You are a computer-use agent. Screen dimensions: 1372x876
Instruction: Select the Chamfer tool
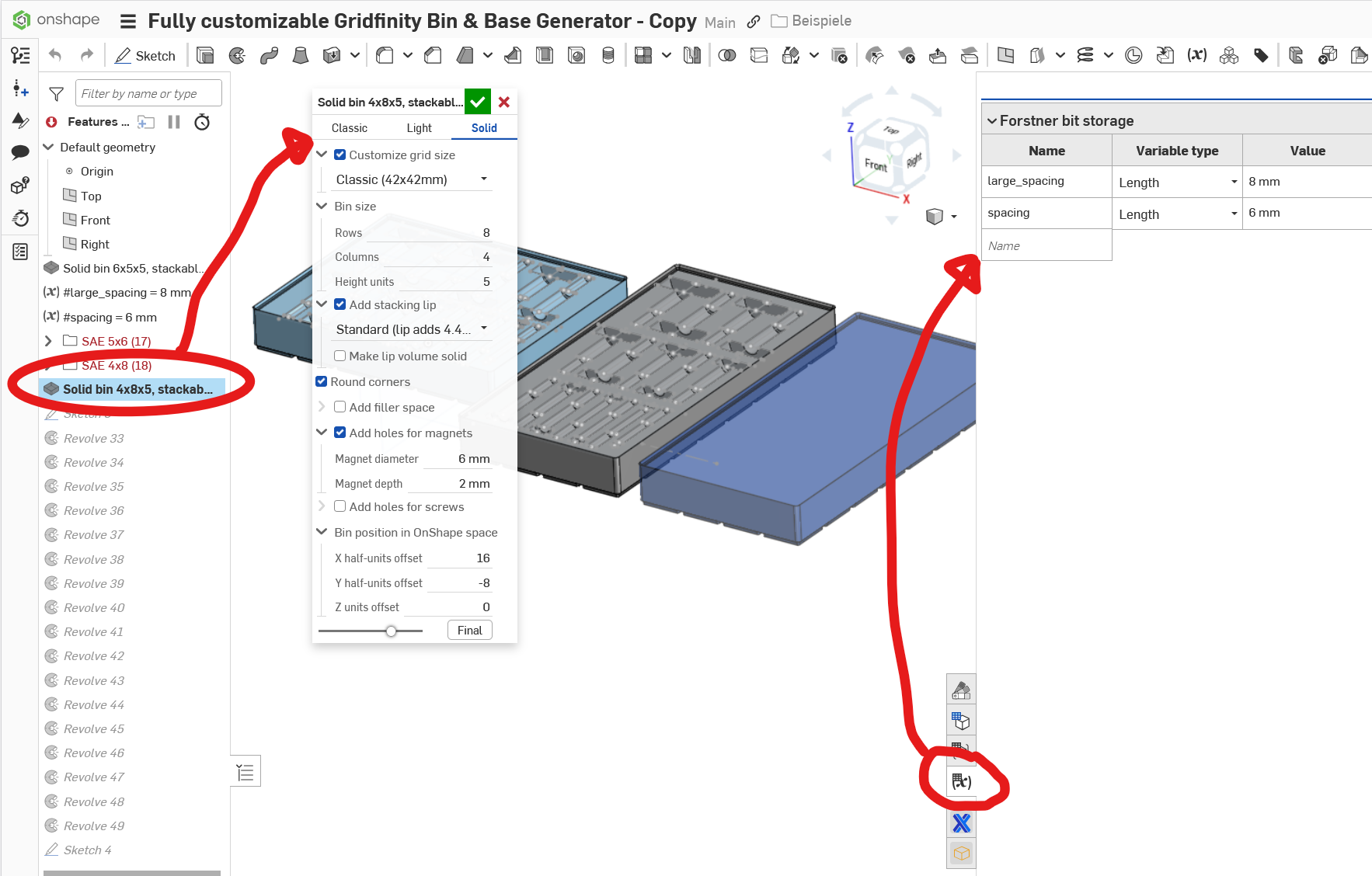pyautogui.click(x=433, y=55)
